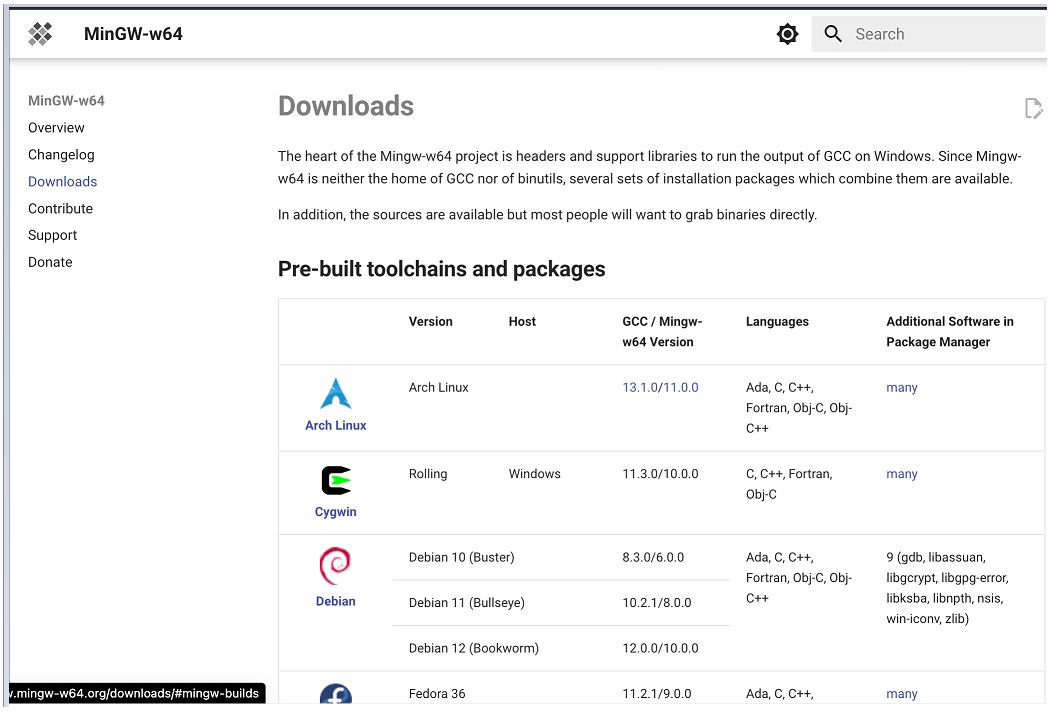Open the 'many' link in Arch Linux row

pos(902,388)
